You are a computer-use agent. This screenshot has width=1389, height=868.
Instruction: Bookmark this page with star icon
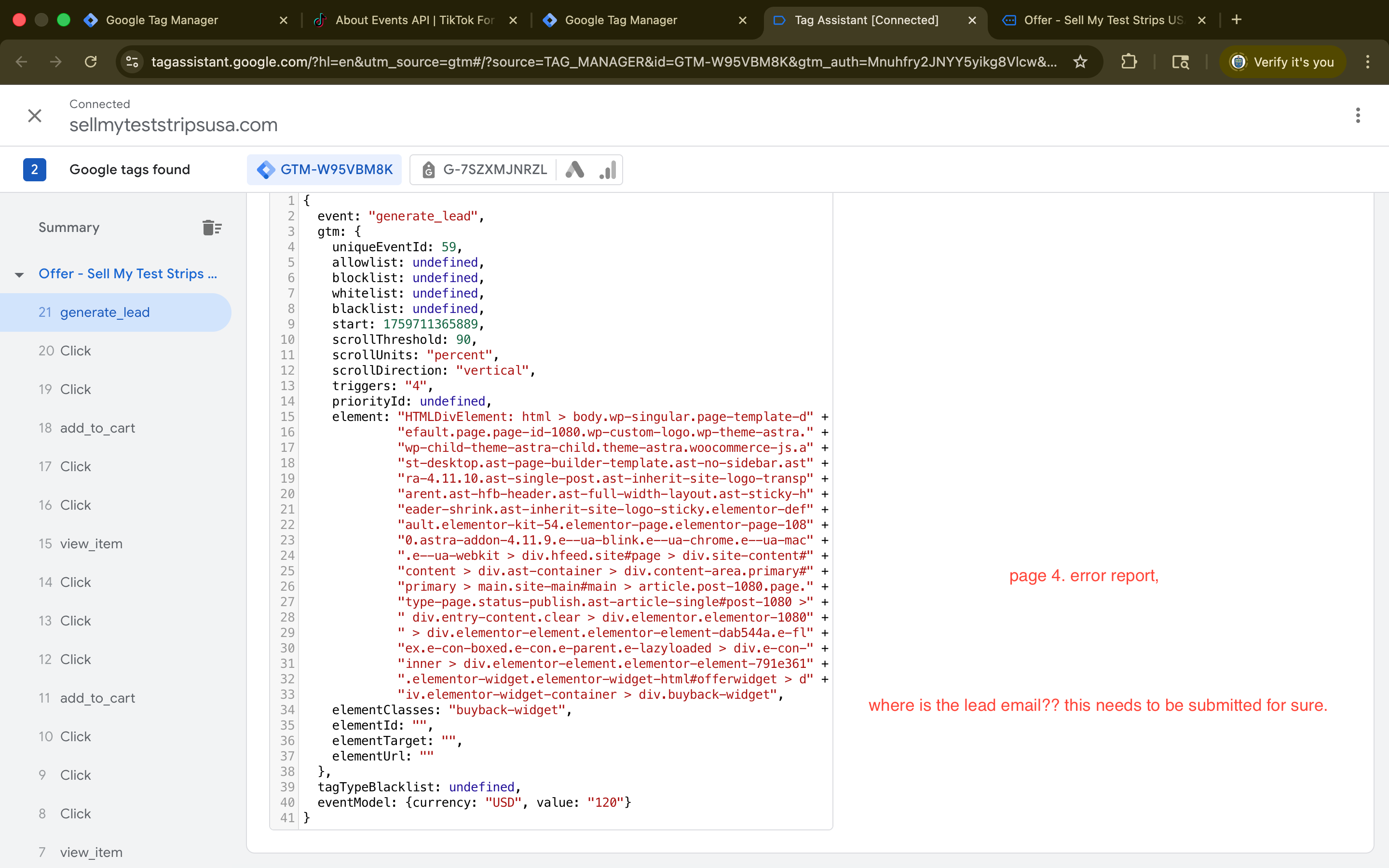[x=1080, y=62]
